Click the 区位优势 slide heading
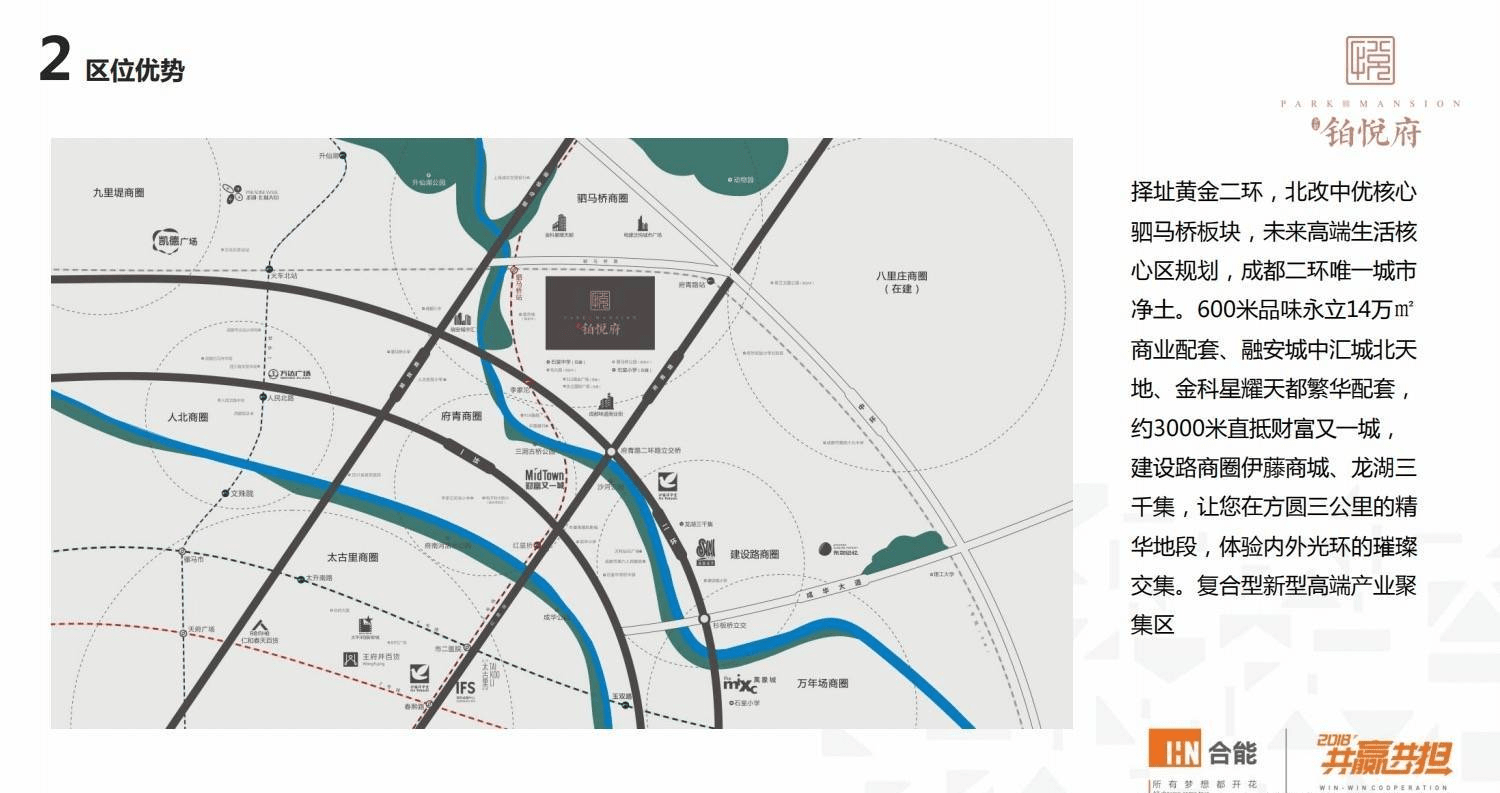Image resolution: width=1500 pixels, height=793 pixels. pos(134,72)
